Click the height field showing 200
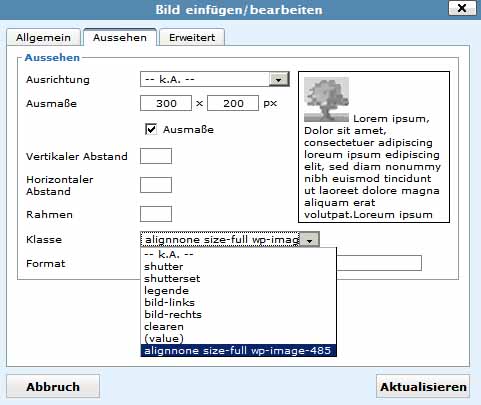The width and height of the screenshot is (481, 405). (233, 103)
